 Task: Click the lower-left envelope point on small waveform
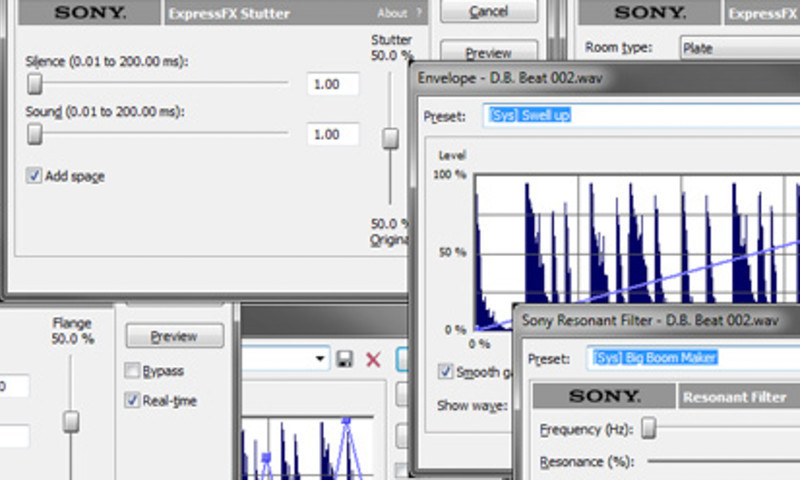point(266,457)
